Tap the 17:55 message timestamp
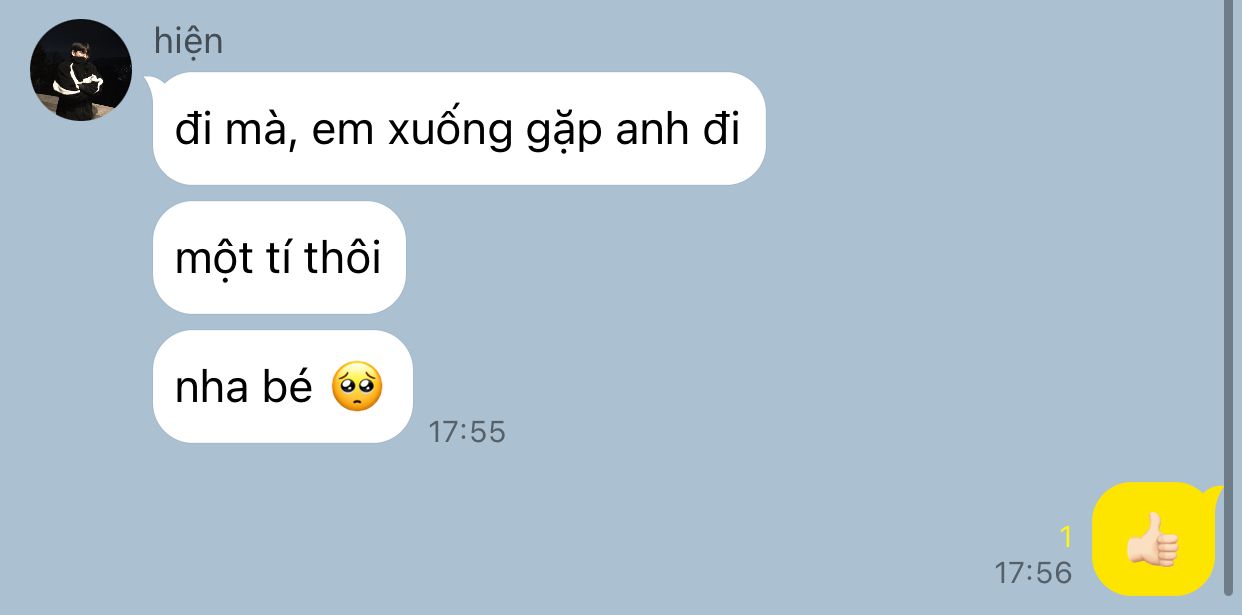Viewport: 1242px width, 615px height. click(467, 432)
